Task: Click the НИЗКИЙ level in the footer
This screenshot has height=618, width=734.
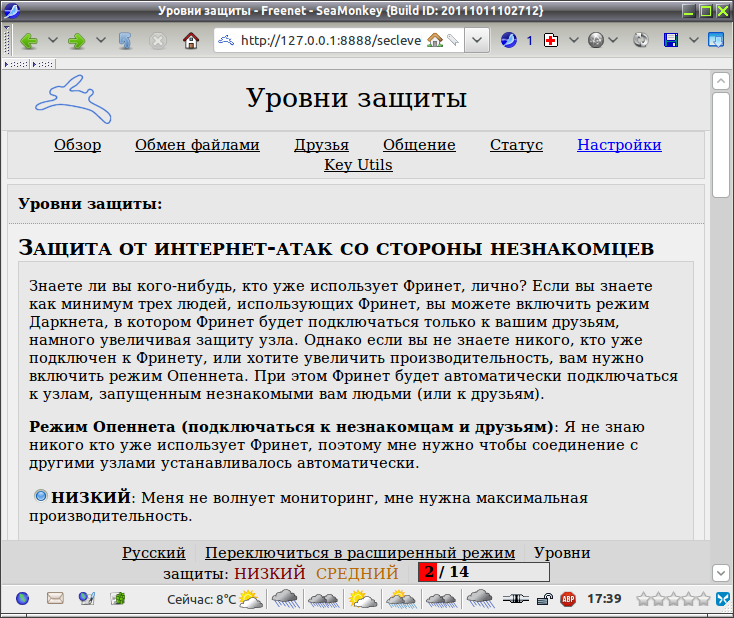Action: 270,573
